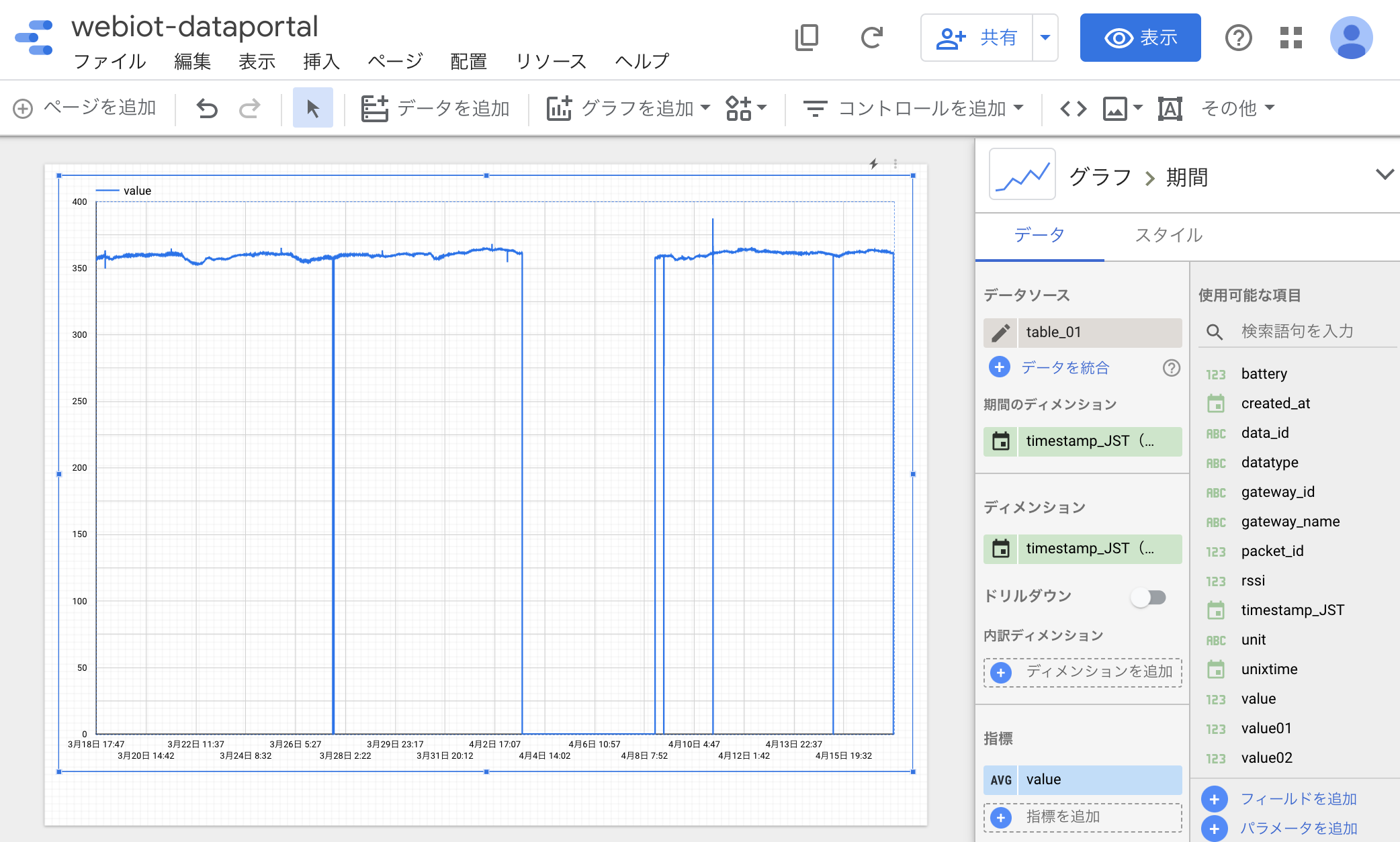Click the blue 表示 button
The image size is (1400, 842).
click(x=1140, y=38)
